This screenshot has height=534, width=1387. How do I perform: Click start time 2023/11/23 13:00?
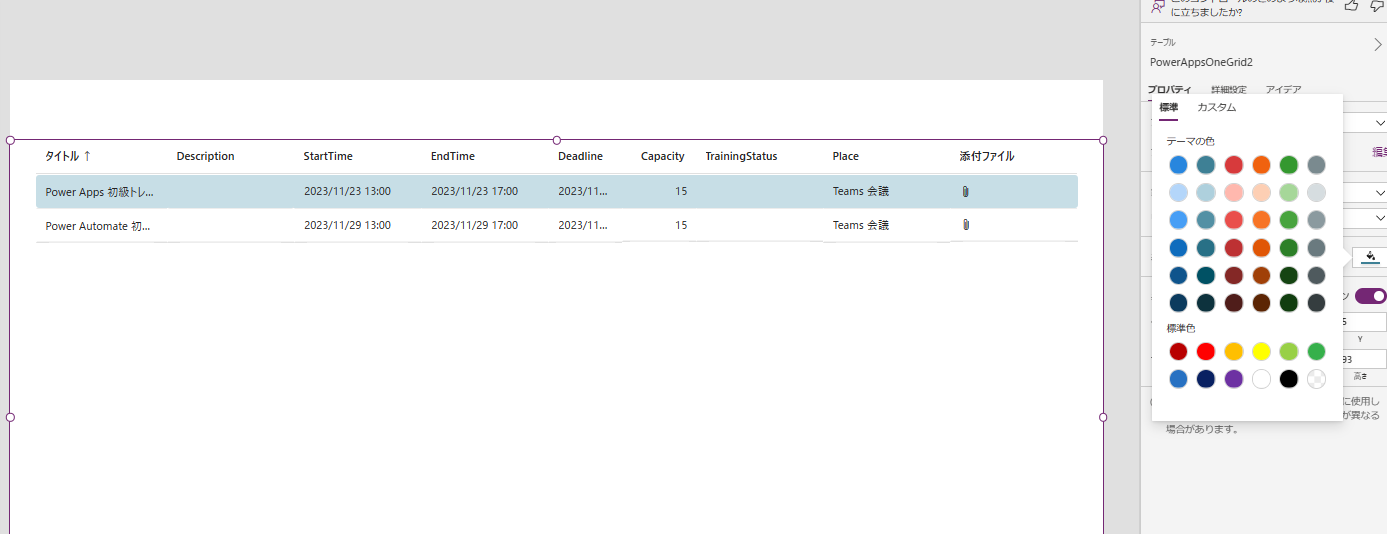coord(347,191)
